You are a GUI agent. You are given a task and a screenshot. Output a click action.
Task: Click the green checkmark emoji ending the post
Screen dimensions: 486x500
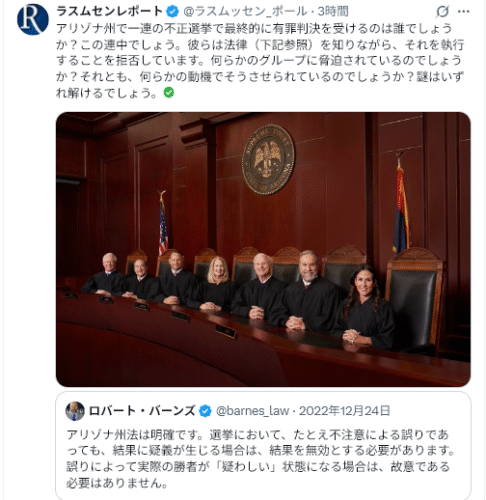(x=169, y=92)
